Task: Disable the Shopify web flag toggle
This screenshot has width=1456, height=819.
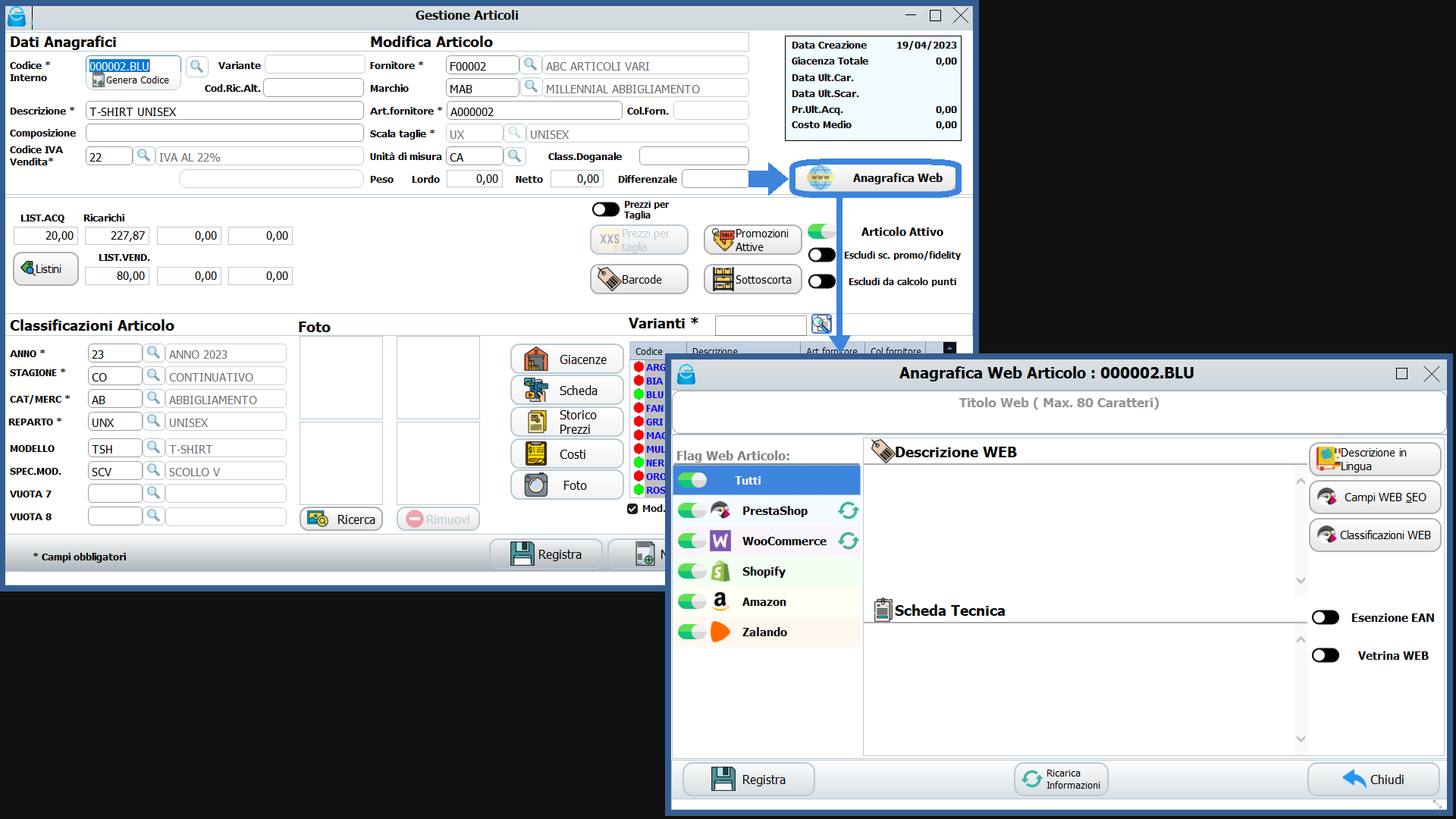Action: [x=692, y=571]
